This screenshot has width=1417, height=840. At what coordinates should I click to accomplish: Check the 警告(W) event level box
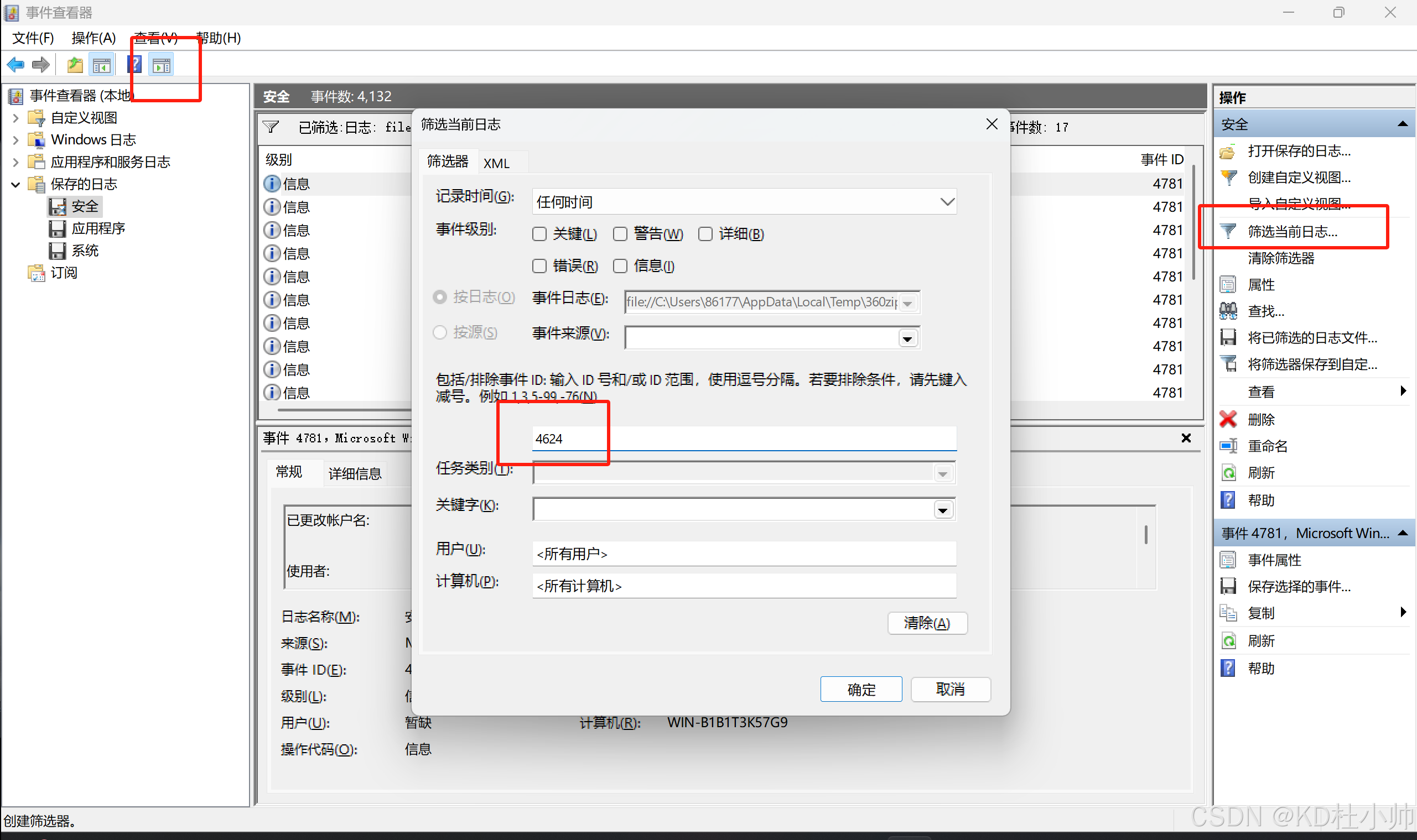point(620,234)
